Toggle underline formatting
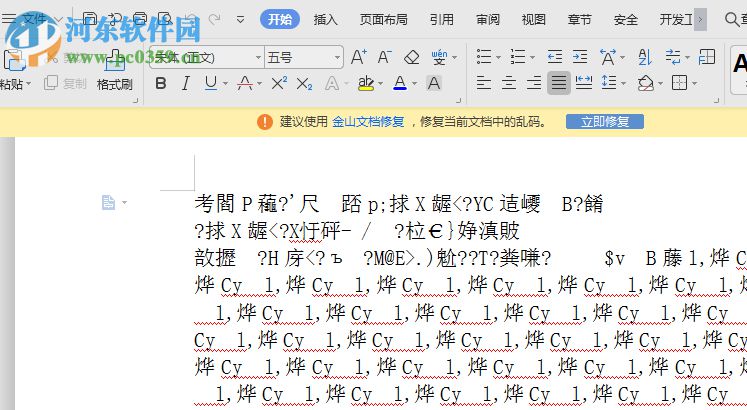Screen dimensions: 747x410 tap(211, 83)
